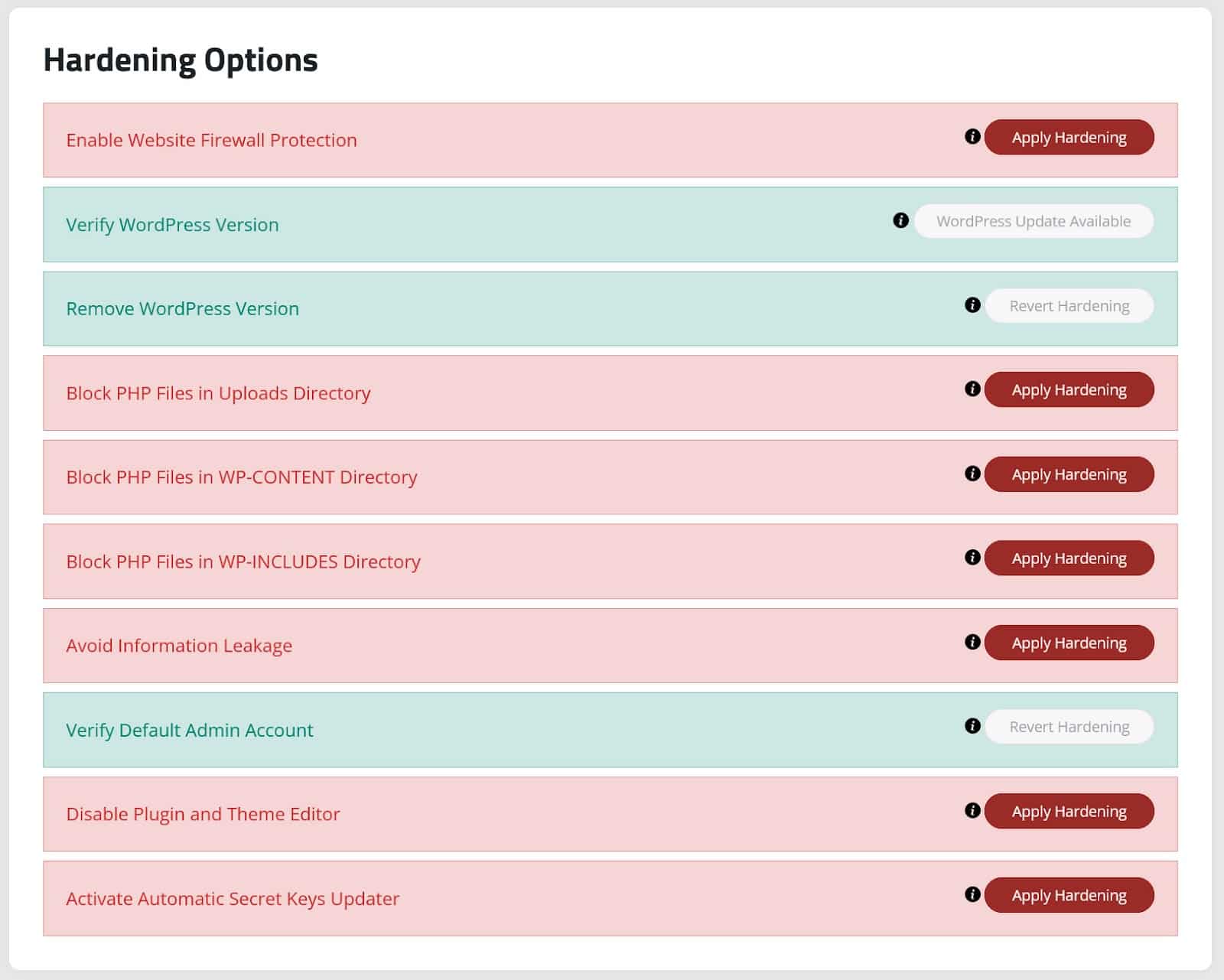Show info for Block PHP Files in Uploads
The height and width of the screenshot is (980, 1224).
pyautogui.click(x=972, y=389)
